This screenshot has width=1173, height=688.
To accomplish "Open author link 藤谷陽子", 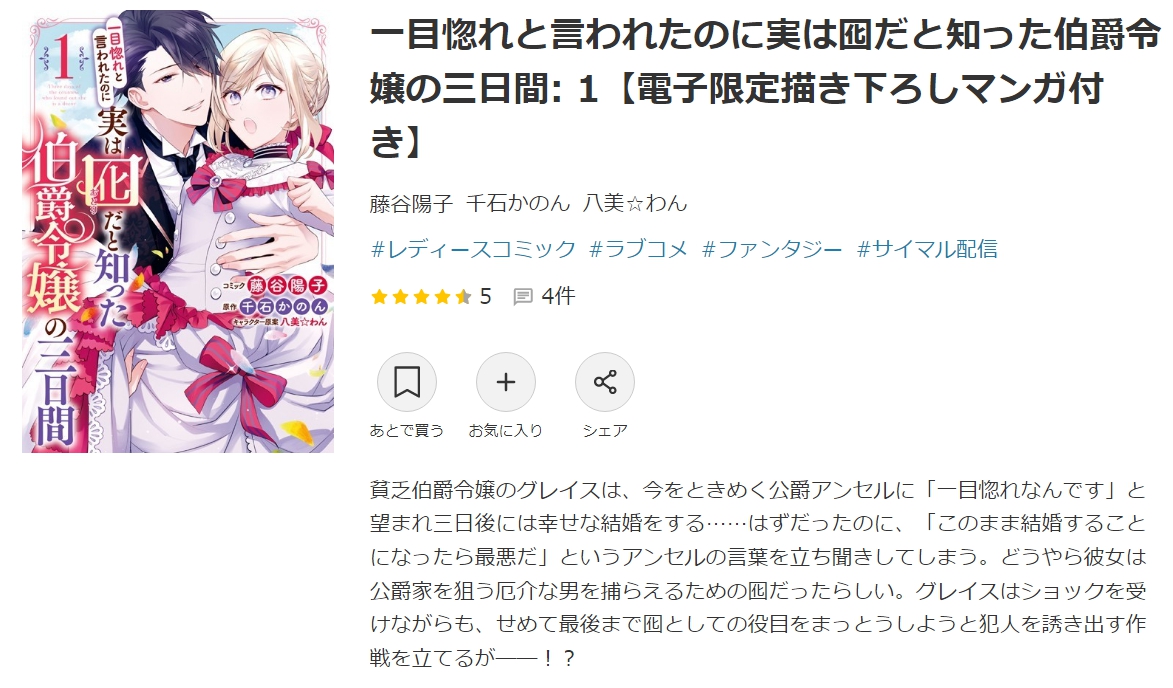I will pos(411,203).
